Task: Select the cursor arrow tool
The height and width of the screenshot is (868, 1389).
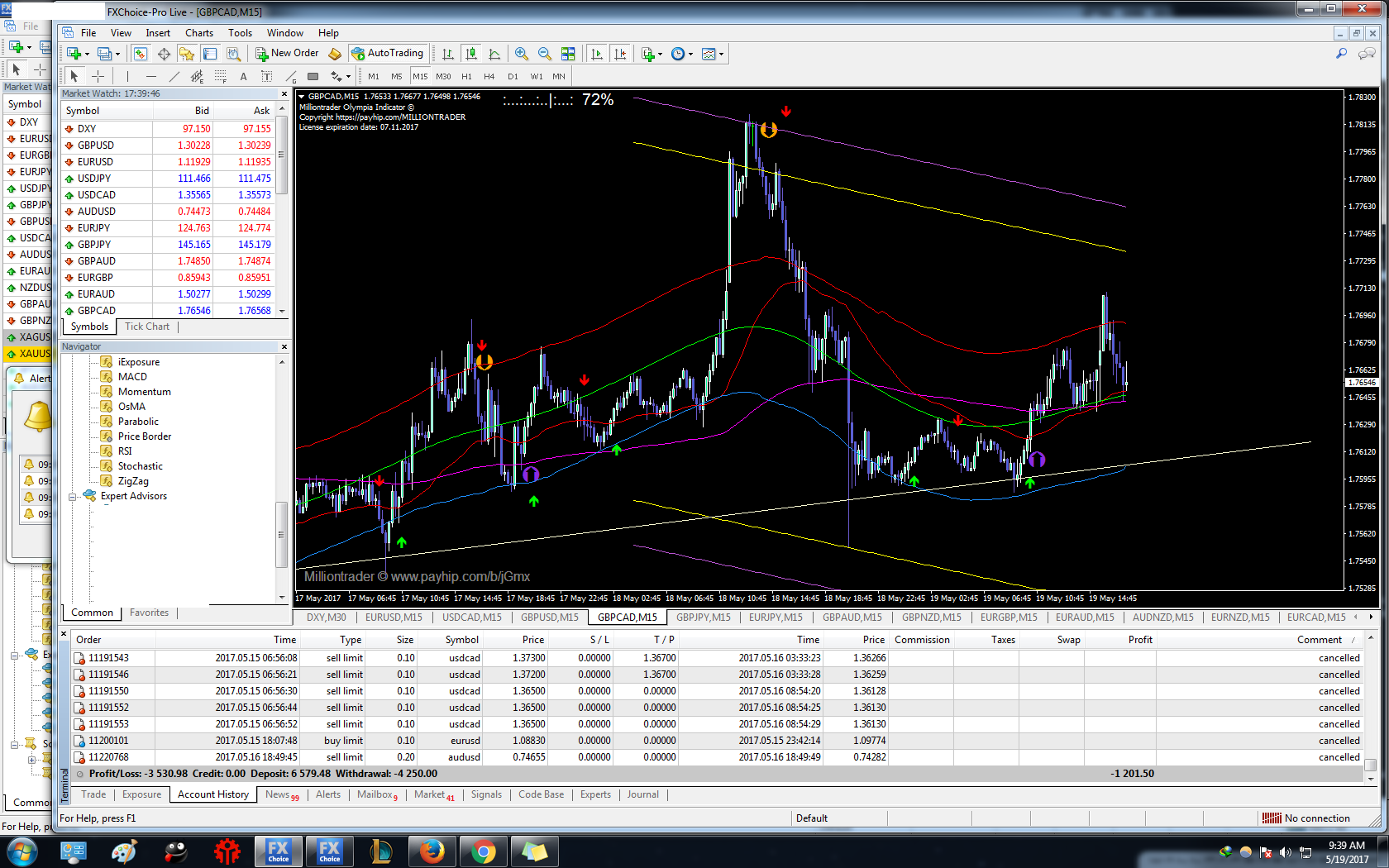Action: click(x=74, y=76)
